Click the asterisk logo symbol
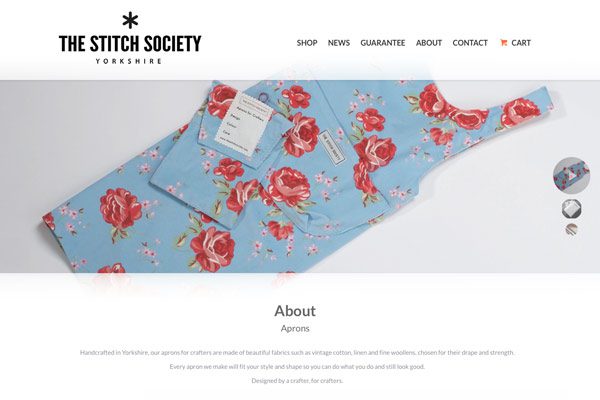This screenshot has height=400, width=600. pyautogui.click(x=130, y=20)
